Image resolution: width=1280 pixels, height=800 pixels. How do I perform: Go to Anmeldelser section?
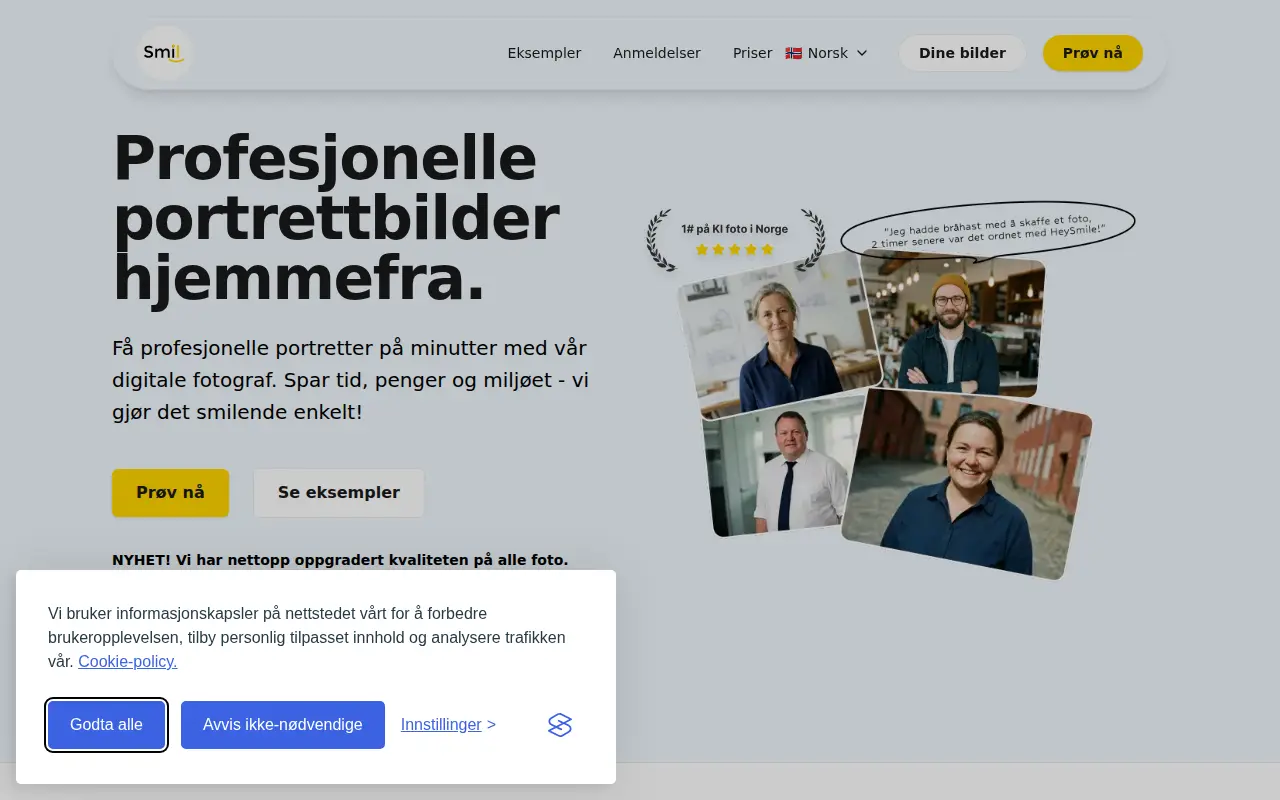(657, 53)
